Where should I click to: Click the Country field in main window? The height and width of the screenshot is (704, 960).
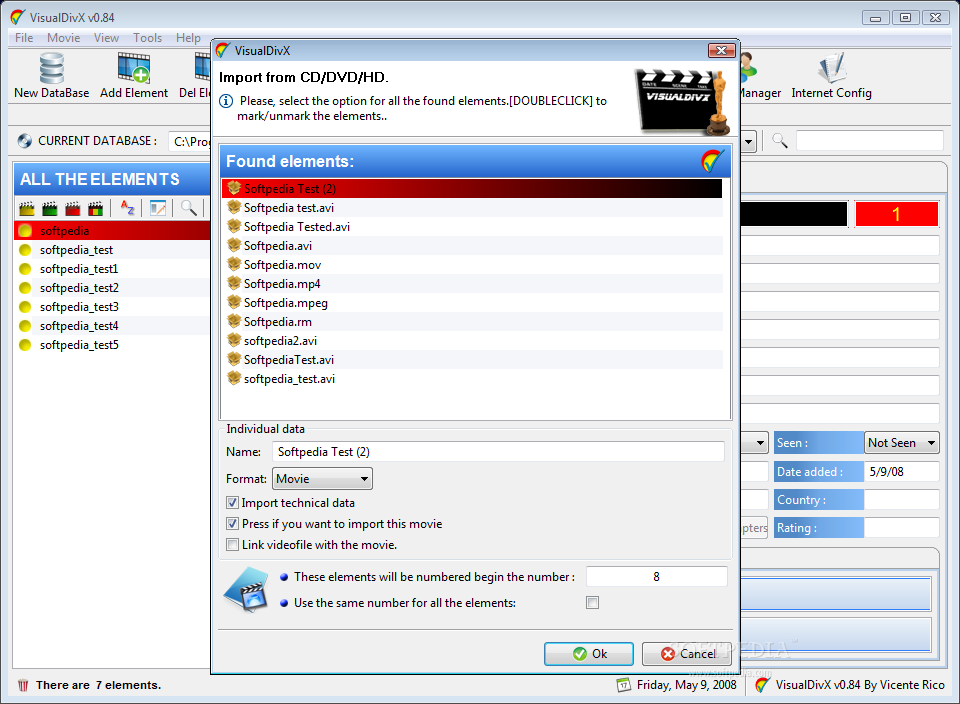[901, 500]
